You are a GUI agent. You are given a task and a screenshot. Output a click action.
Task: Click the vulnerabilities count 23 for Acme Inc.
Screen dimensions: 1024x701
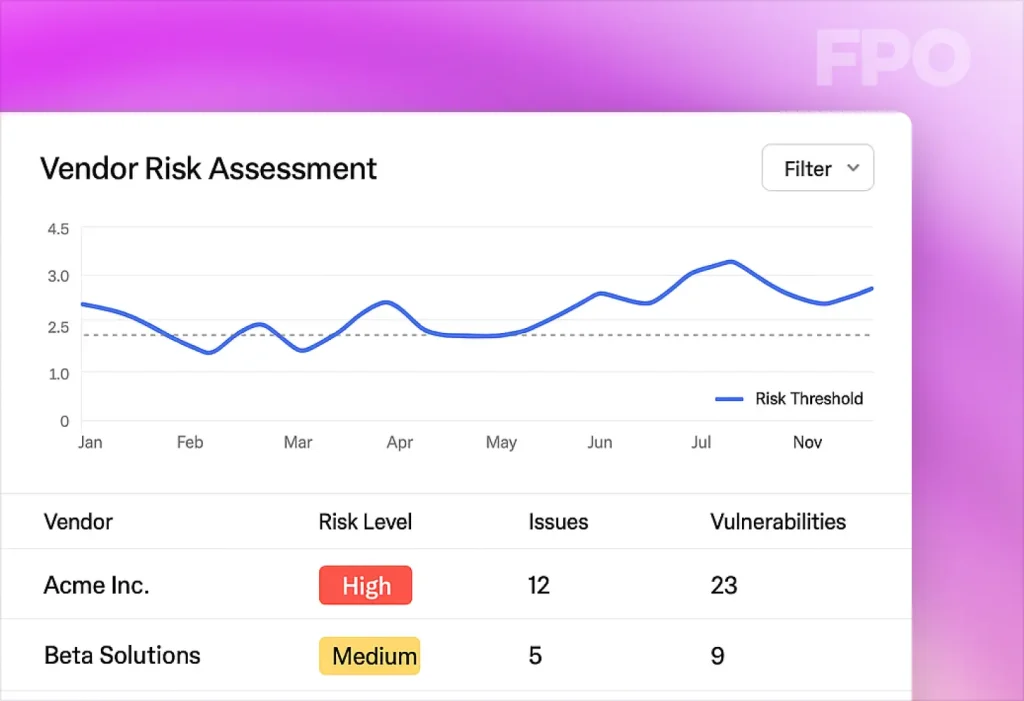click(723, 586)
